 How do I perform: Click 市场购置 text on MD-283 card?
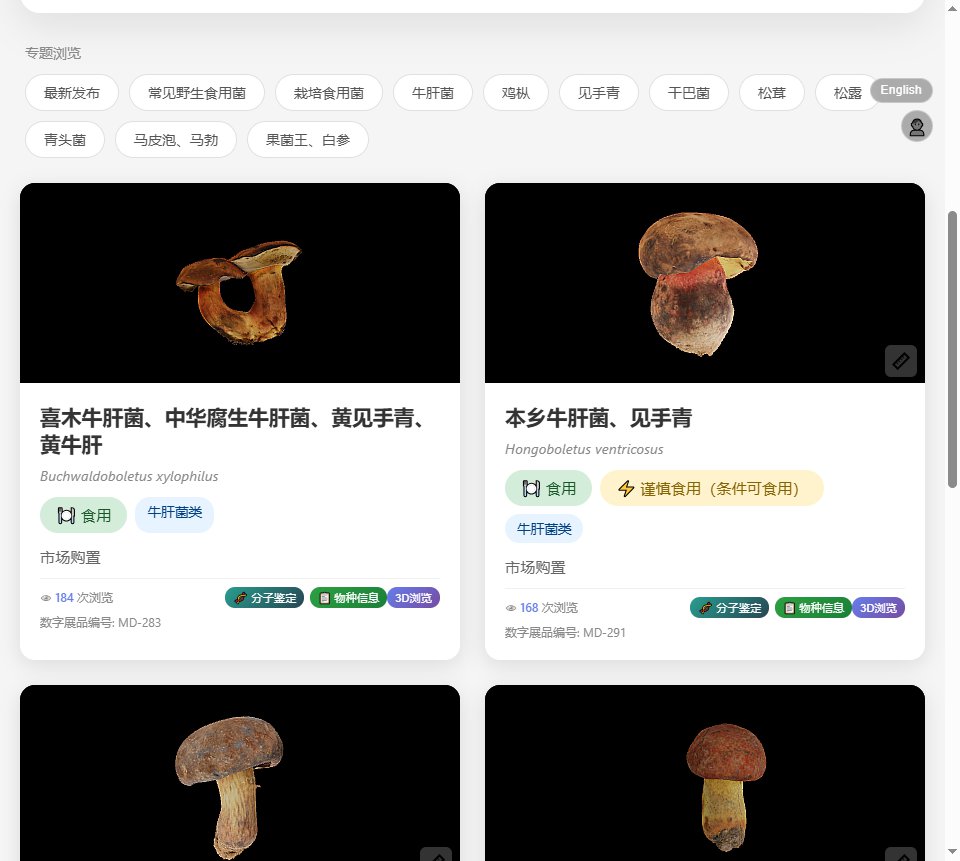70,557
